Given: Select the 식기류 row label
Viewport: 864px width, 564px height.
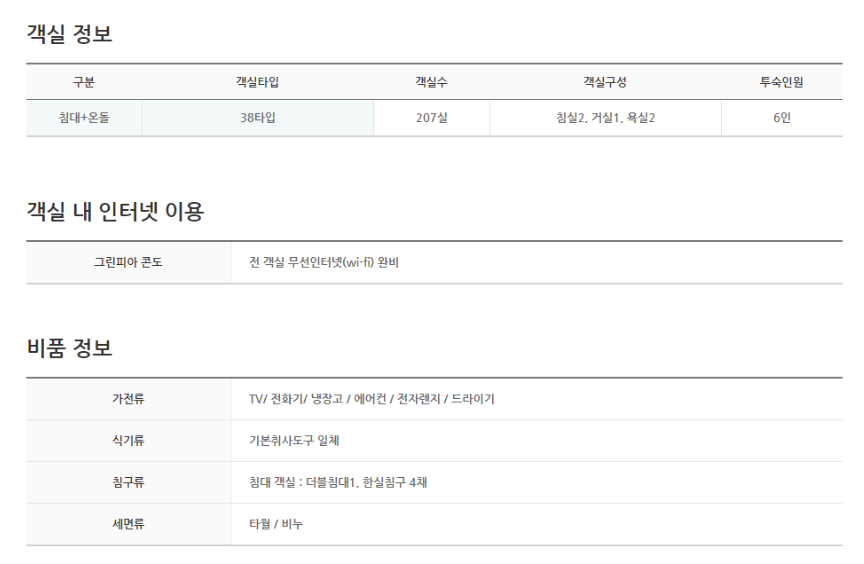Looking at the screenshot, I should click(x=128, y=441).
